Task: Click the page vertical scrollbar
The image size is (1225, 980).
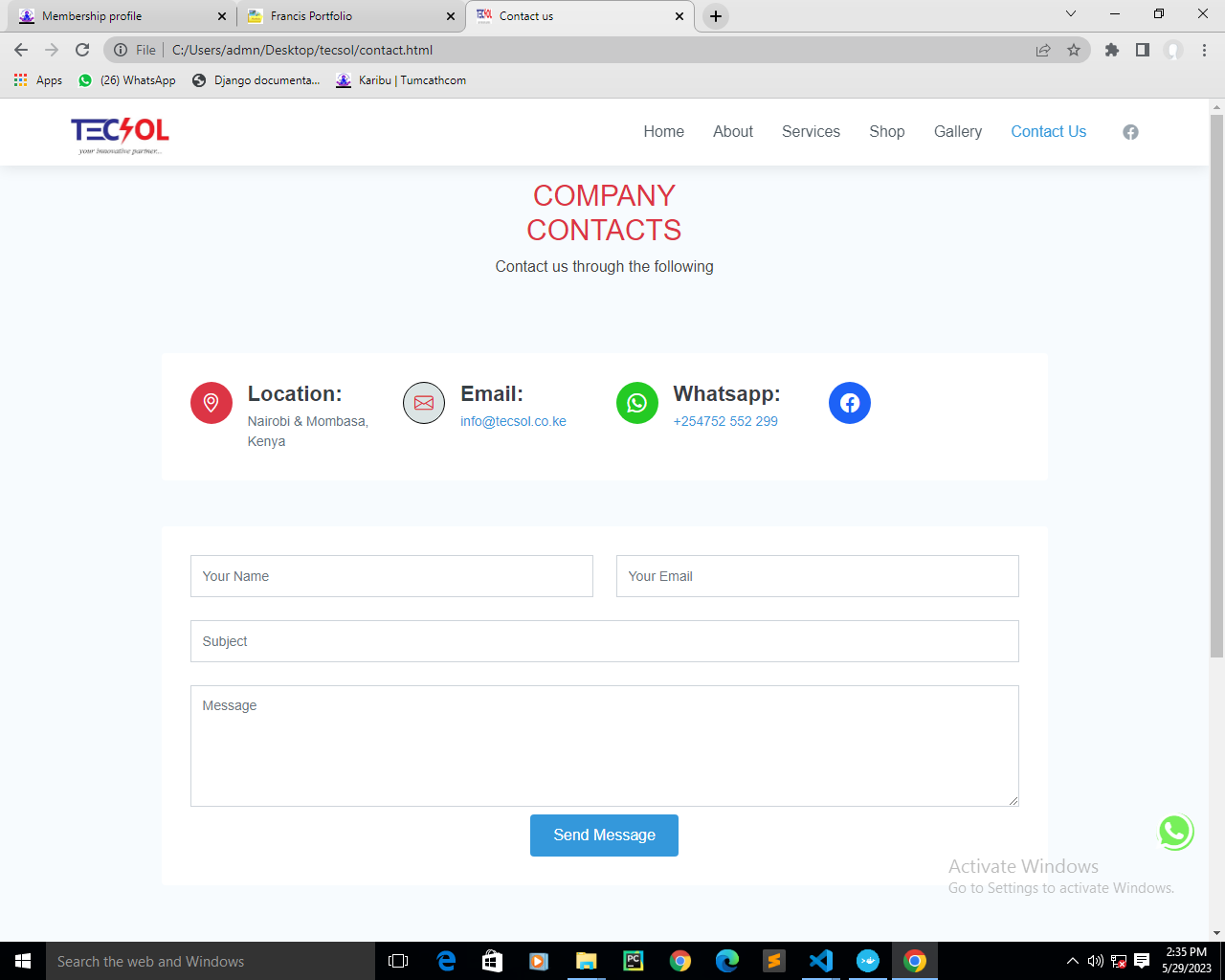Action: pyautogui.click(x=1216, y=383)
